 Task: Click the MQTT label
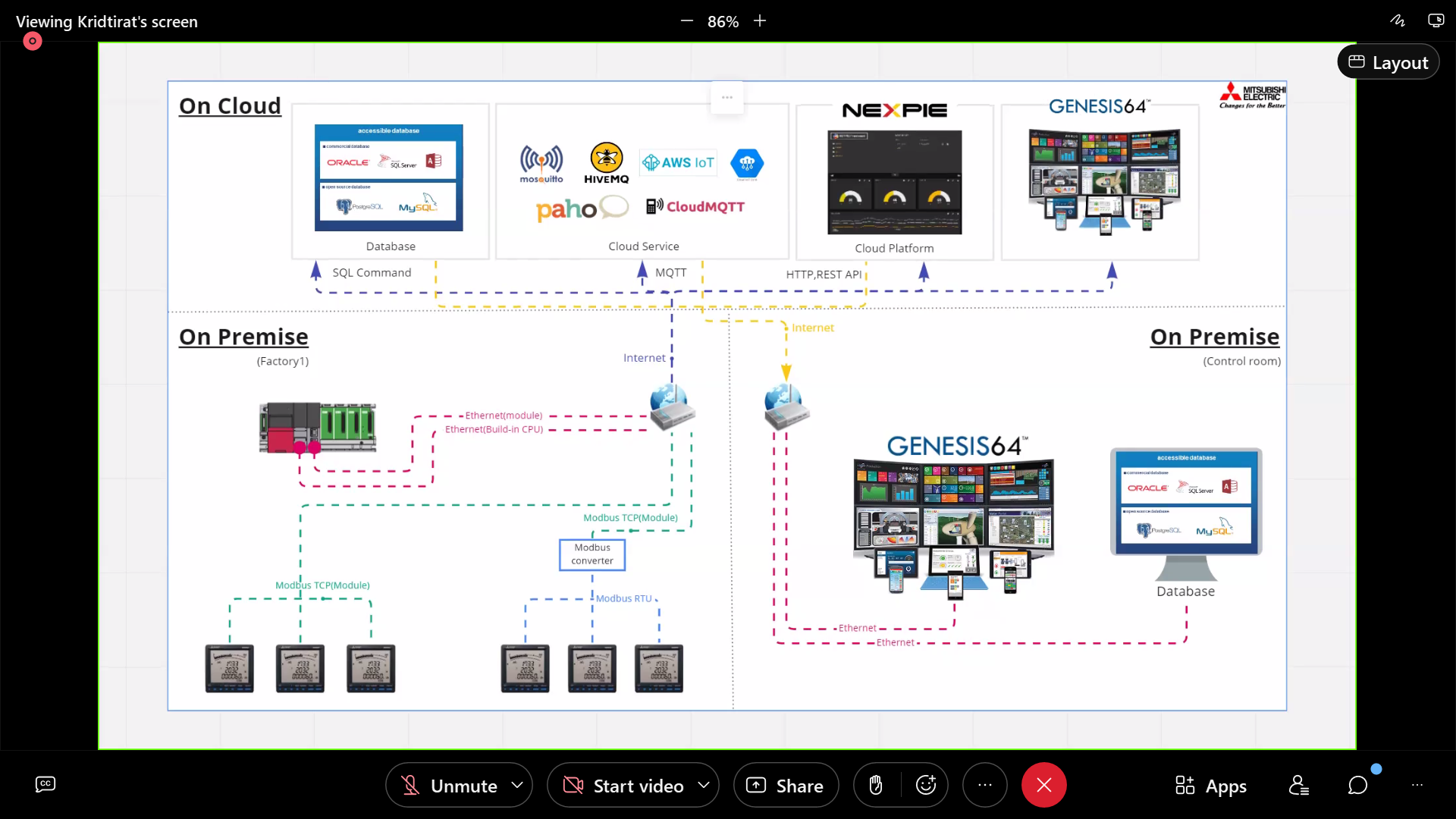point(671,272)
